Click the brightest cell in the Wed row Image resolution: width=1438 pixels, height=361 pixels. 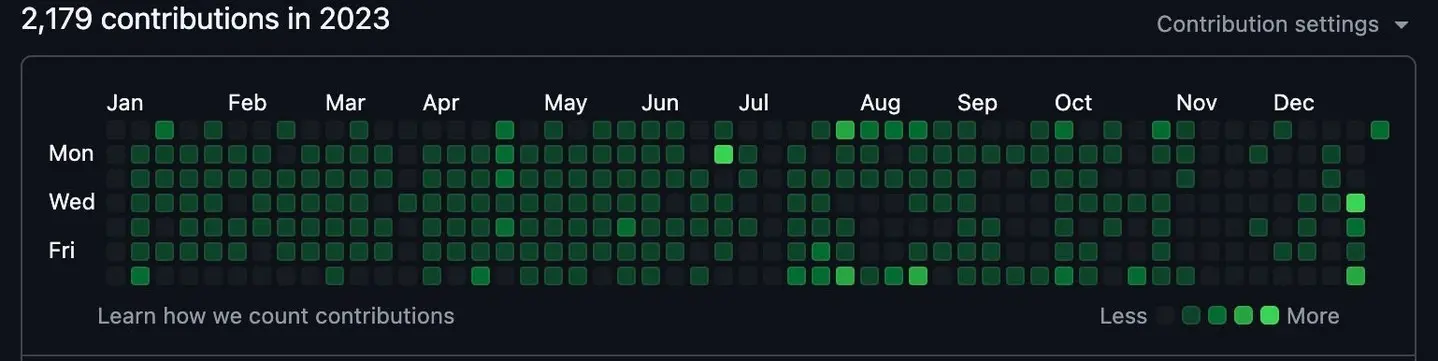(x=1356, y=203)
